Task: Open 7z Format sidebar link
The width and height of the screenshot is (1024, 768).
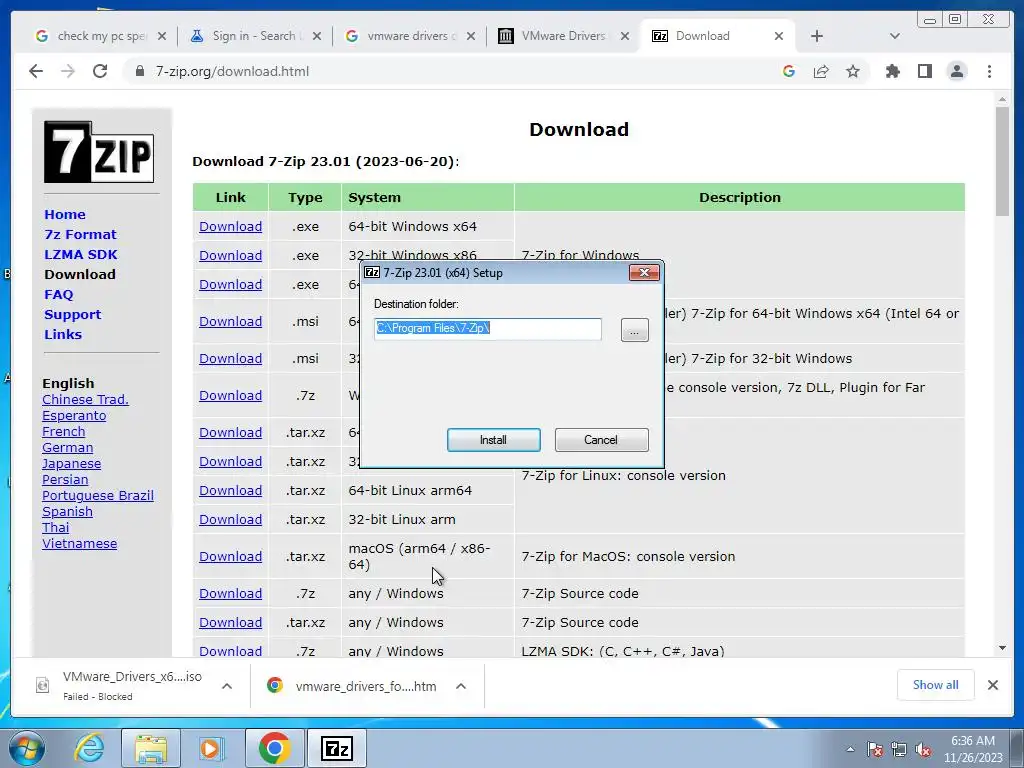Action: pos(80,234)
